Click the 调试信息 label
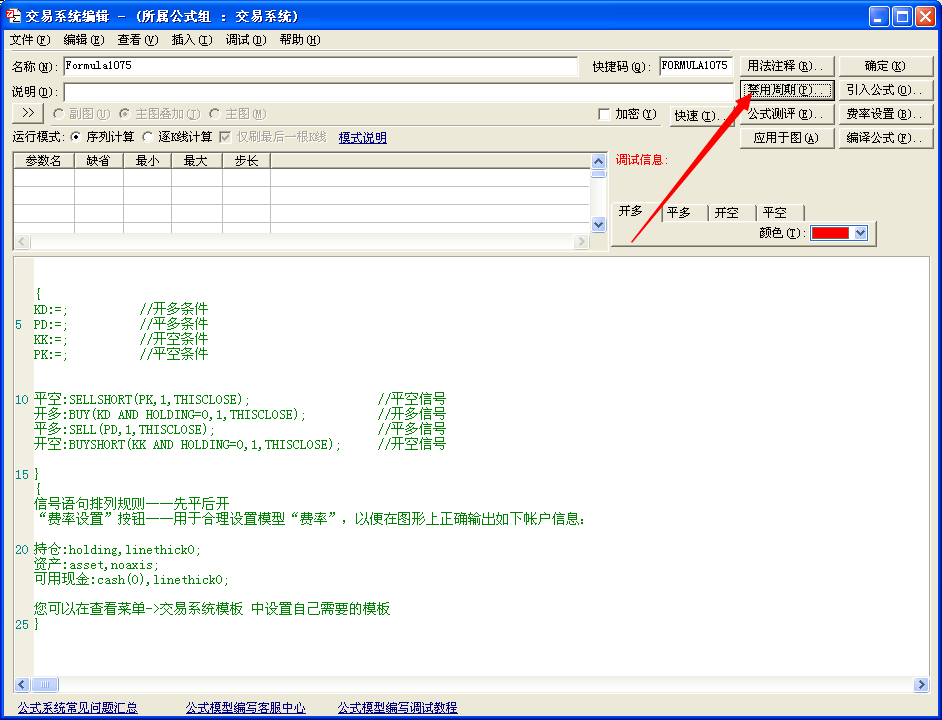The width and height of the screenshot is (942, 720). (642, 160)
